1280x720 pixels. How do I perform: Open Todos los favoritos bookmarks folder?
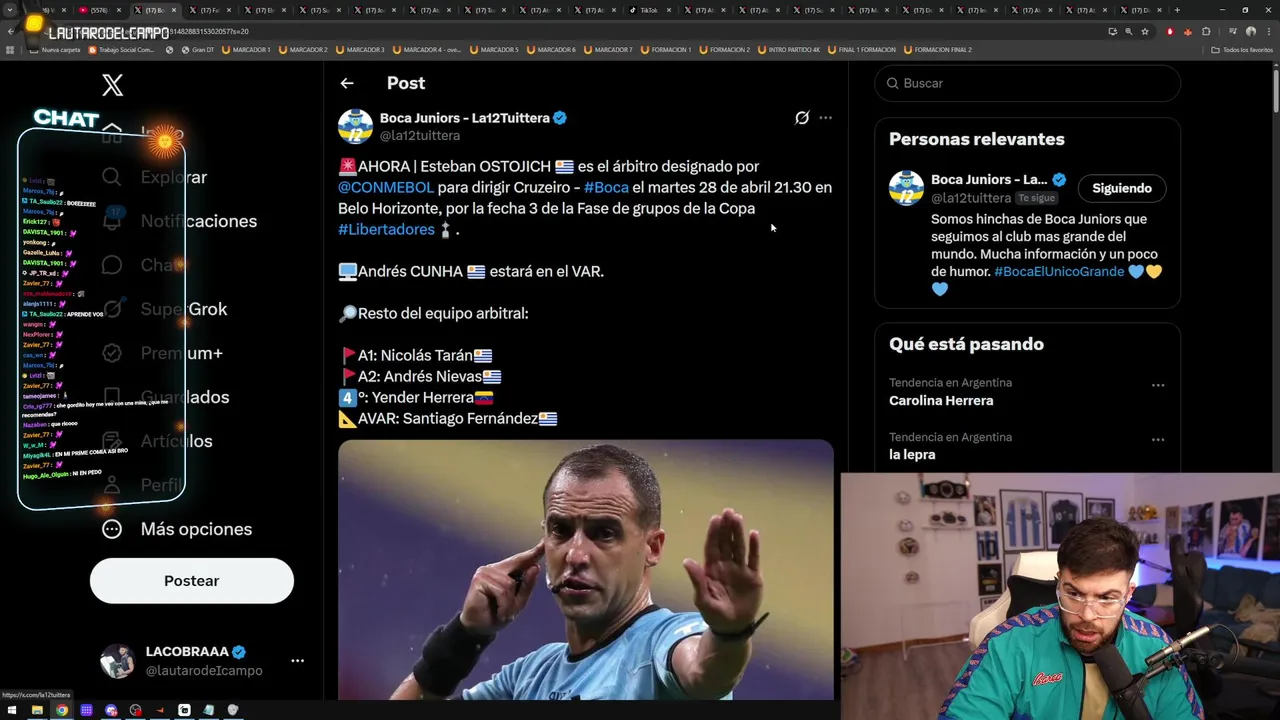pos(1242,49)
